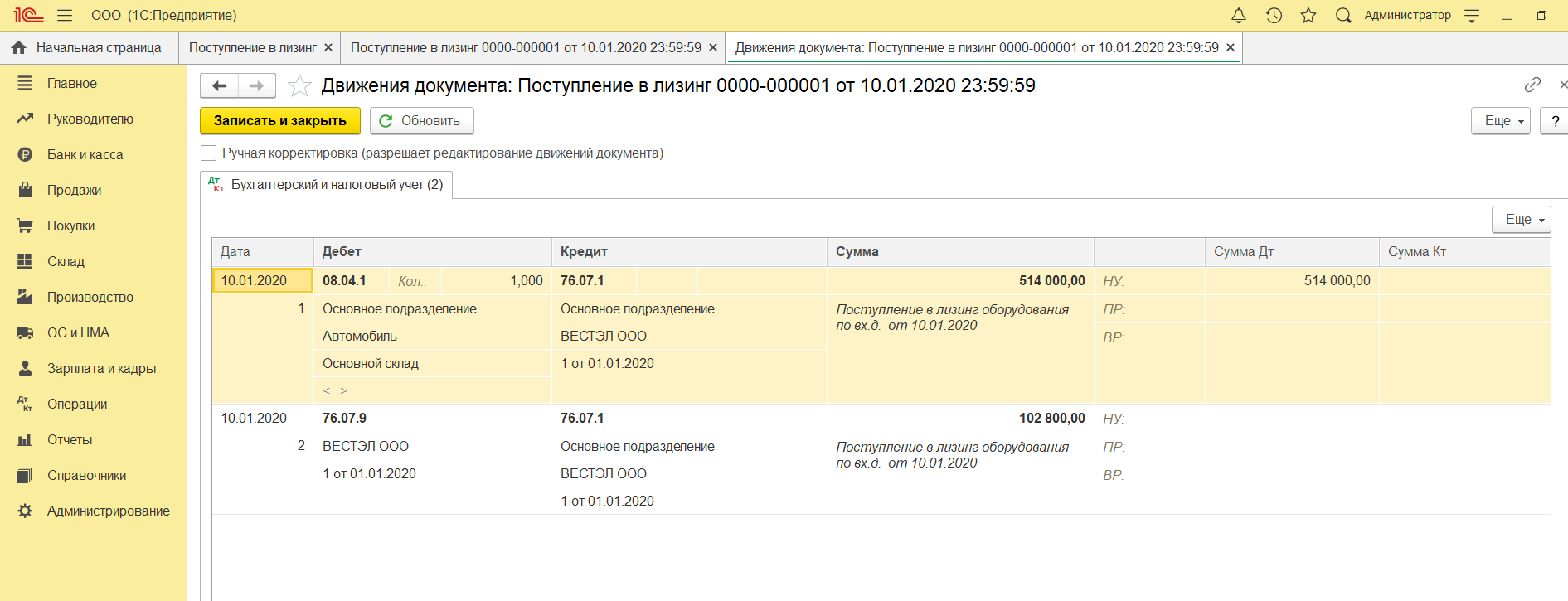Open the ОС и НМА section
Viewport: 1568px width, 601px height.
coord(78,333)
